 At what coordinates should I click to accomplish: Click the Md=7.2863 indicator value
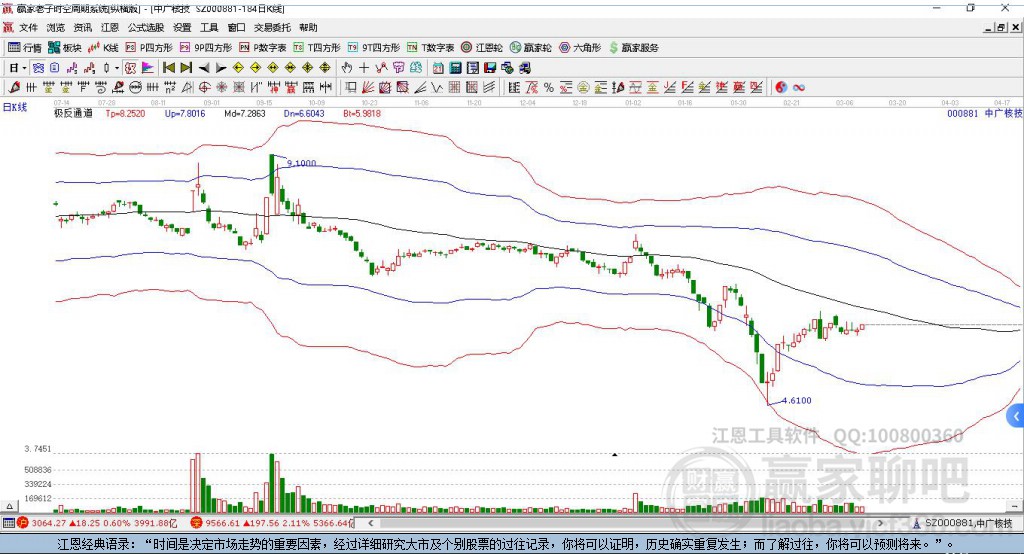(245, 114)
